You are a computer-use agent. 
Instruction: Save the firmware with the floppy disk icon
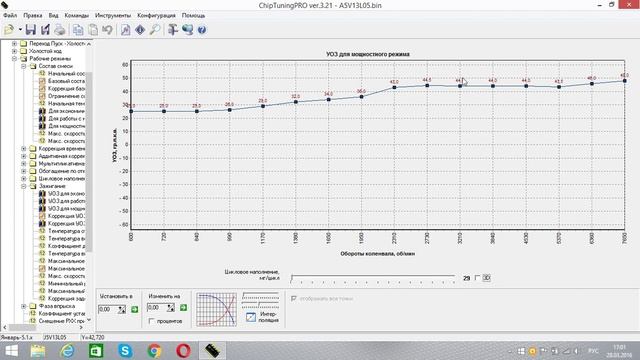coord(31,29)
